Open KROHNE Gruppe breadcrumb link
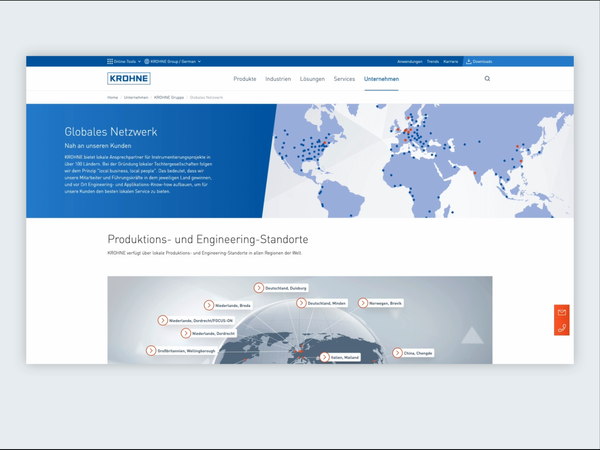600x450 pixels. click(169, 97)
